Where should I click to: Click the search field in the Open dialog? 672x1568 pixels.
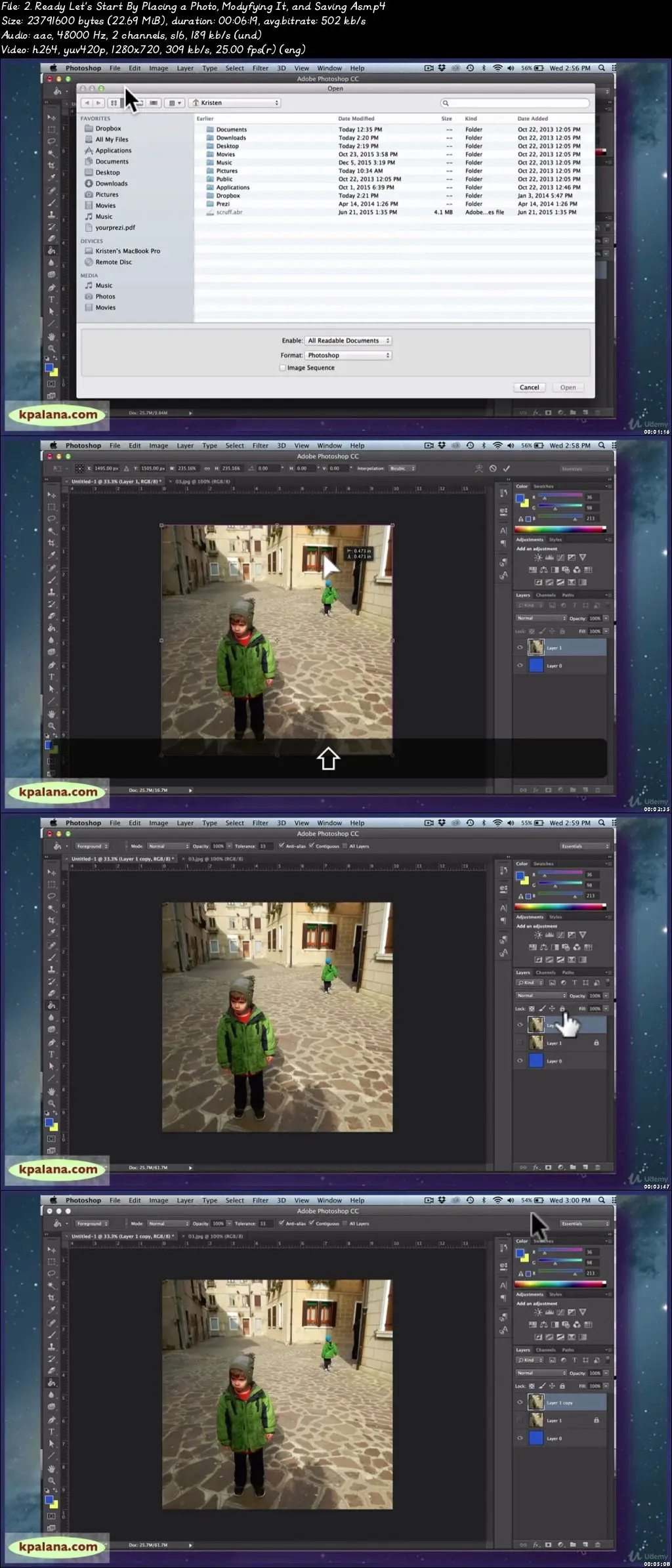[x=514, y=103]
